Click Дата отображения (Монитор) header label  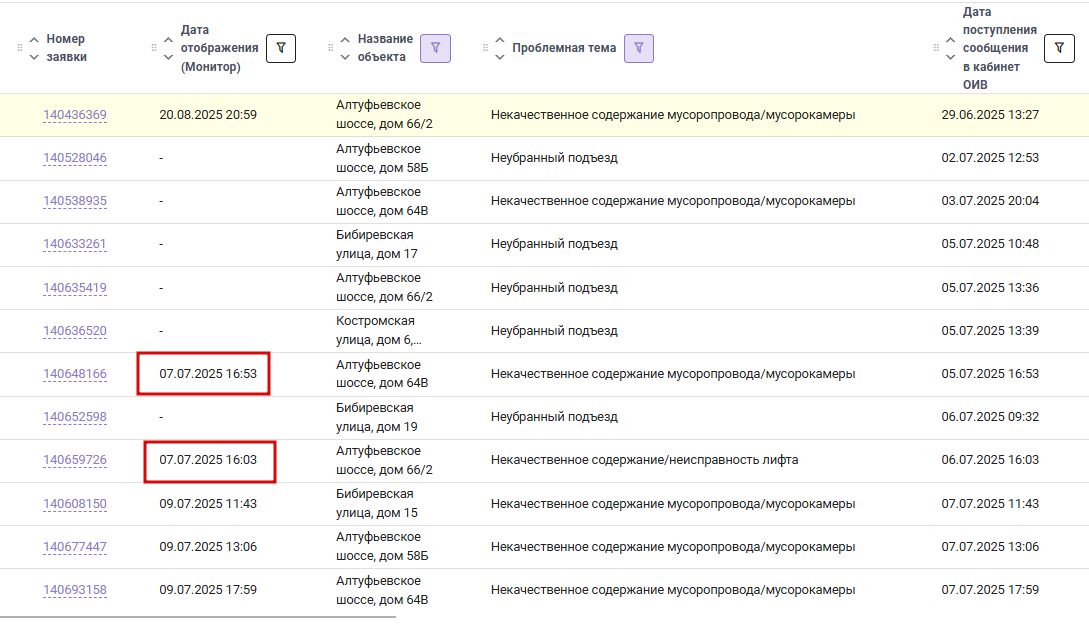tap(219, 48)
